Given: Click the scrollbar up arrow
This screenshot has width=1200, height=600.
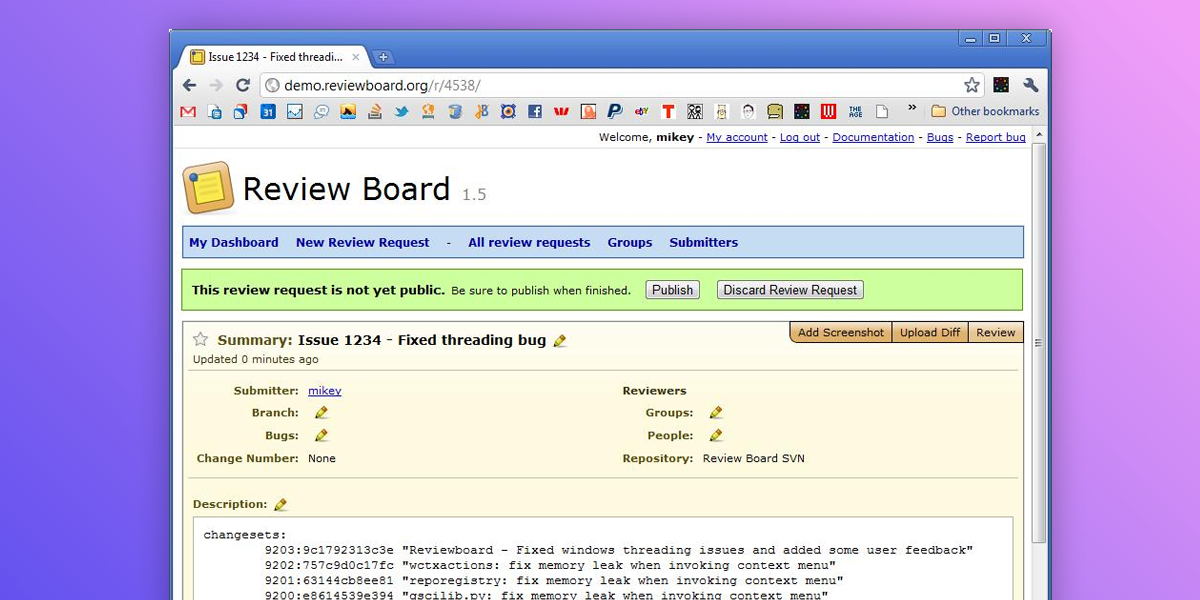Looking at the screenshot, I should pos(1039,134).
